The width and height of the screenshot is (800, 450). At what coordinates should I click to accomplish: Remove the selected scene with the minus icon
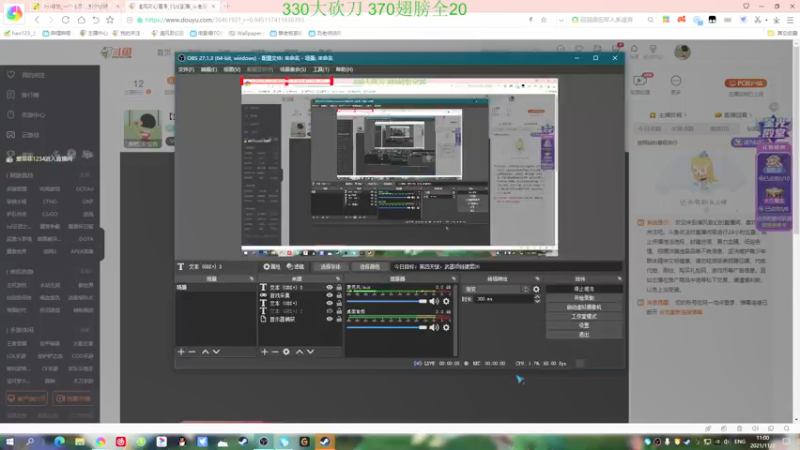pos(192,352)
